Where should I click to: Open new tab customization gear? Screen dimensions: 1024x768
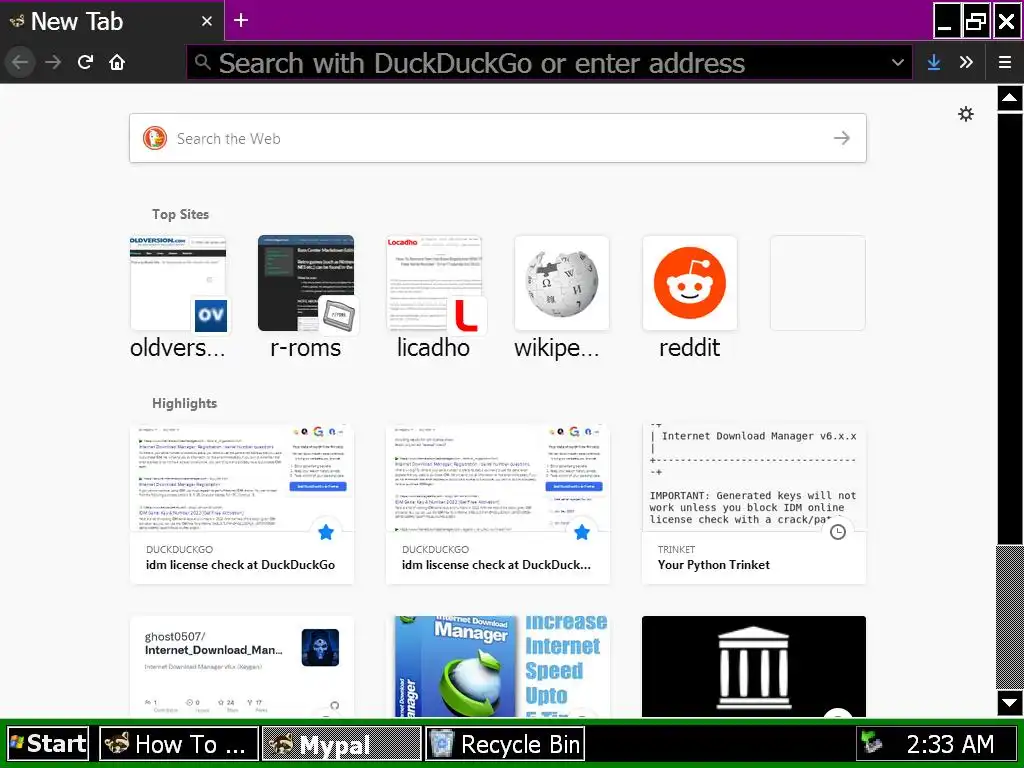(x=965, y=114)
